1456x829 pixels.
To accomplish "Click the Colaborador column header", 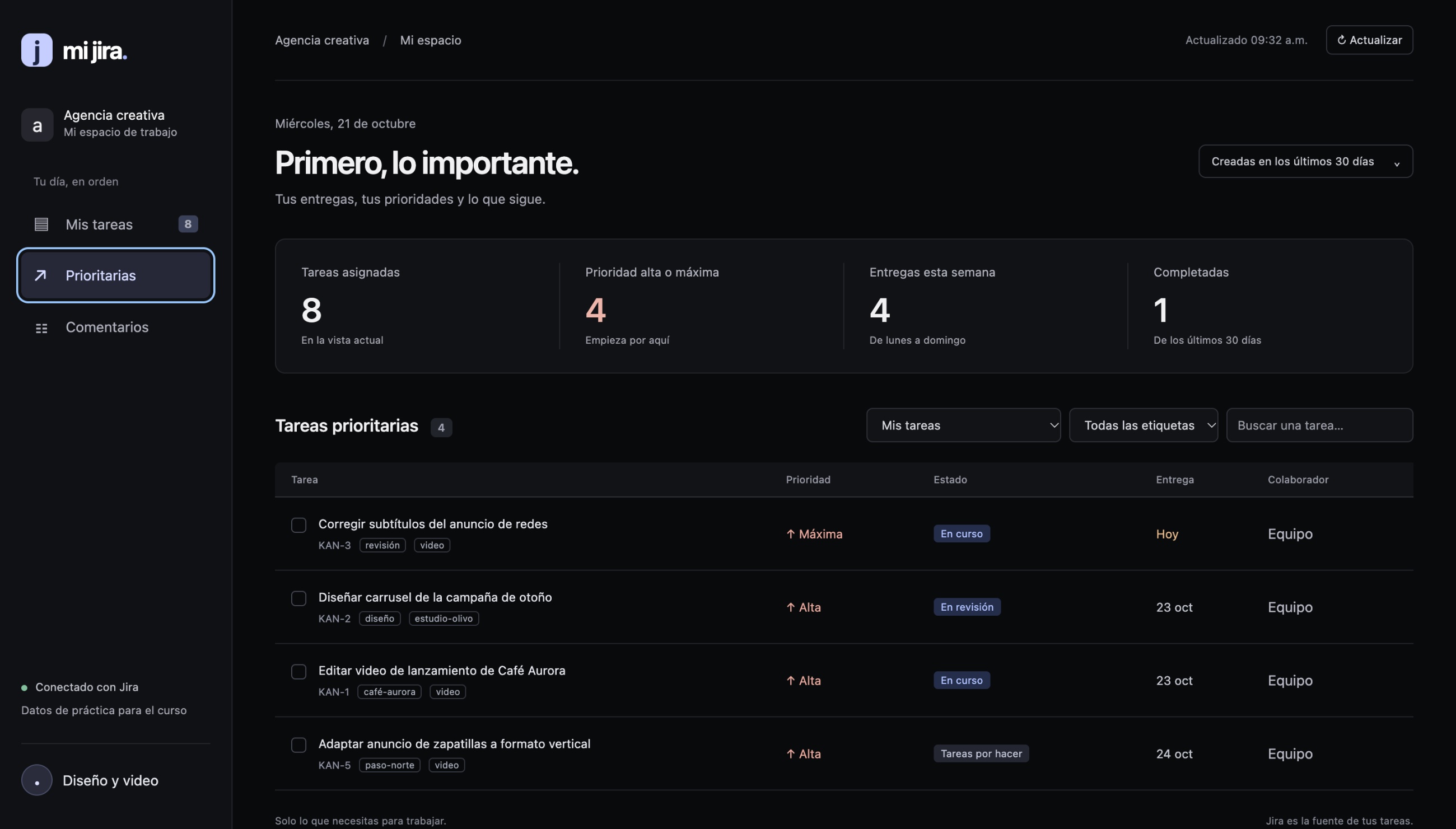I will (1298, 480).
